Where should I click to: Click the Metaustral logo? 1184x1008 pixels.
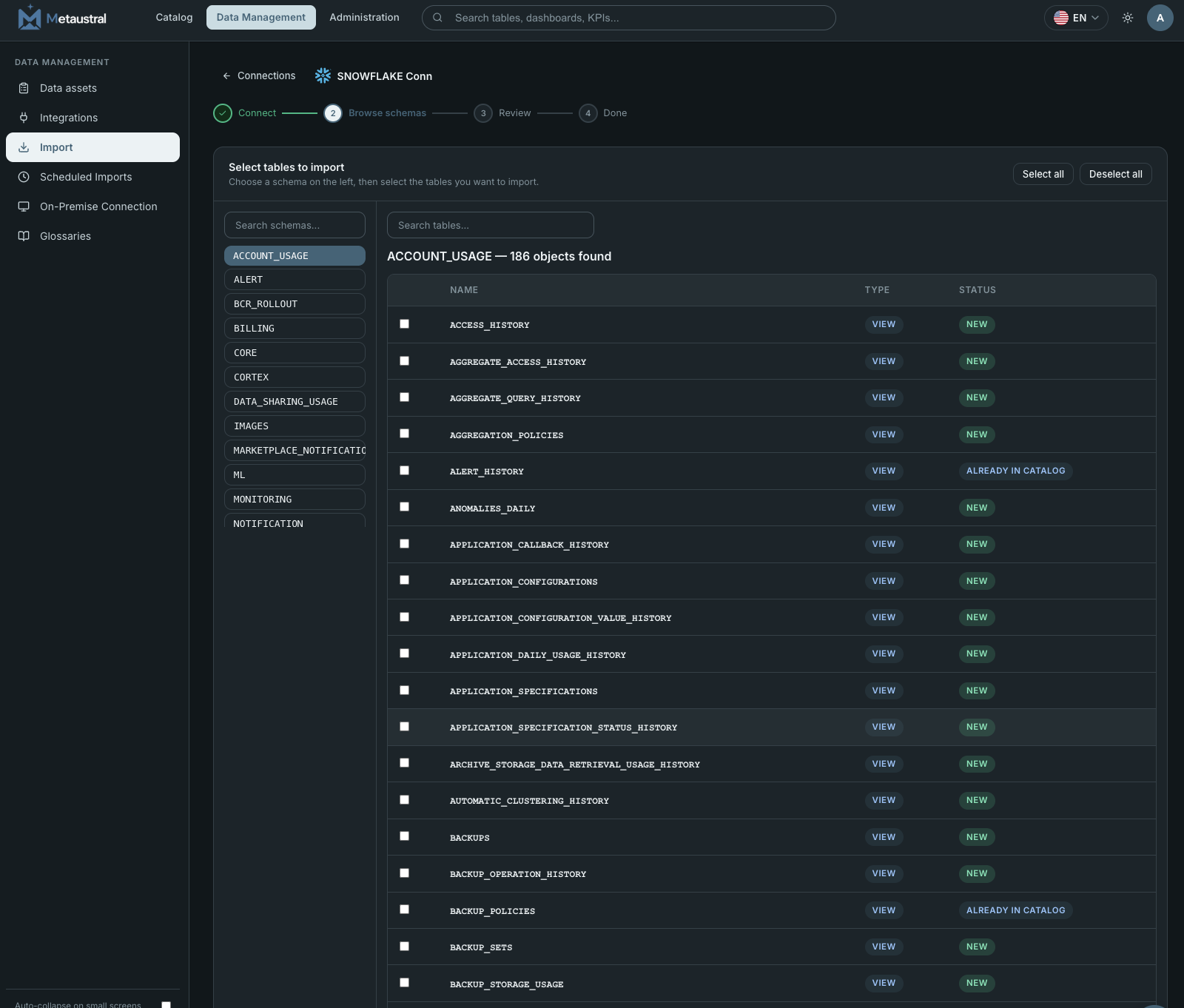pyautogui.click(x=62, y=18)
